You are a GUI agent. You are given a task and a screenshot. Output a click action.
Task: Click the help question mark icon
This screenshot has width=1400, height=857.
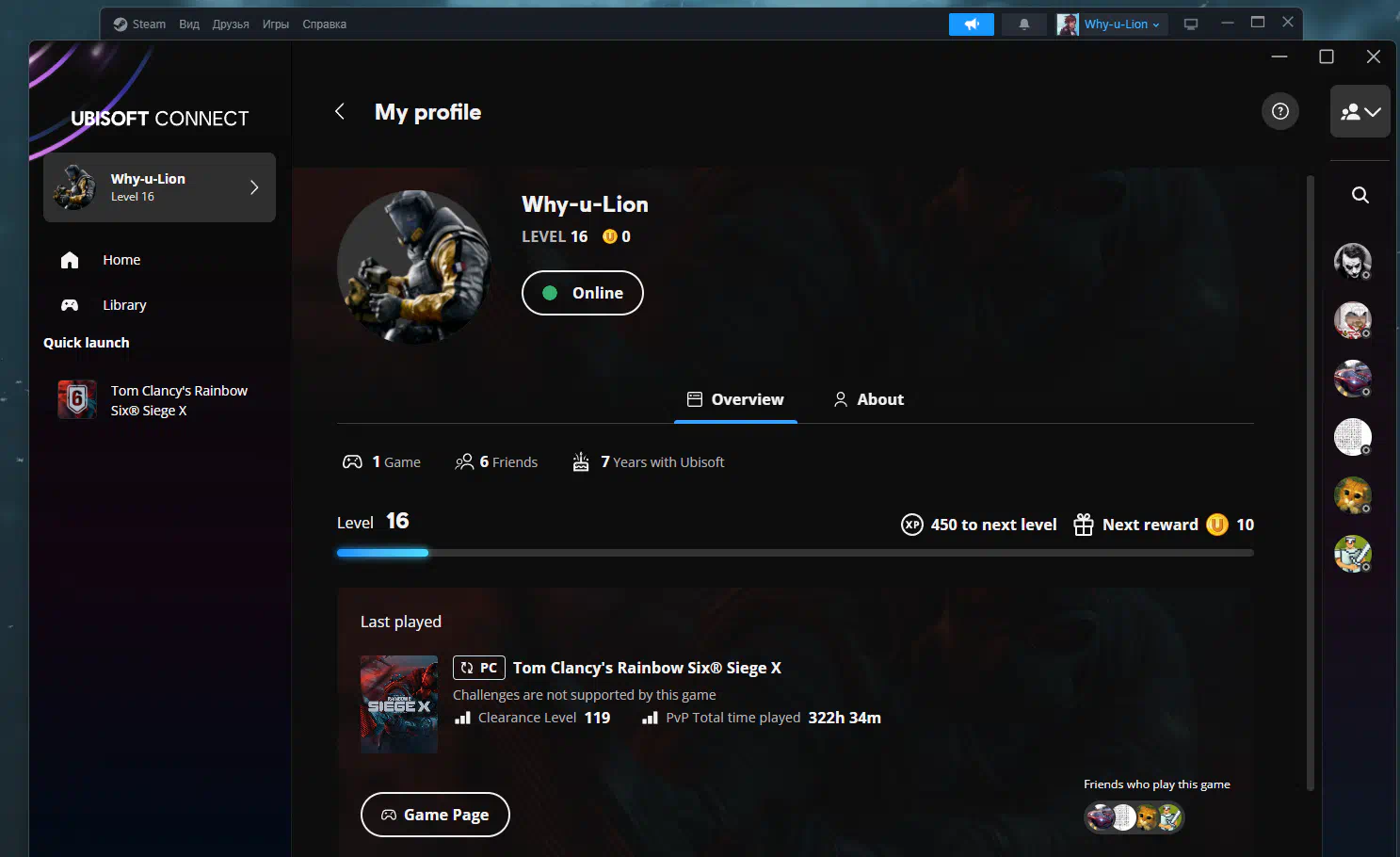[1279, 112]
